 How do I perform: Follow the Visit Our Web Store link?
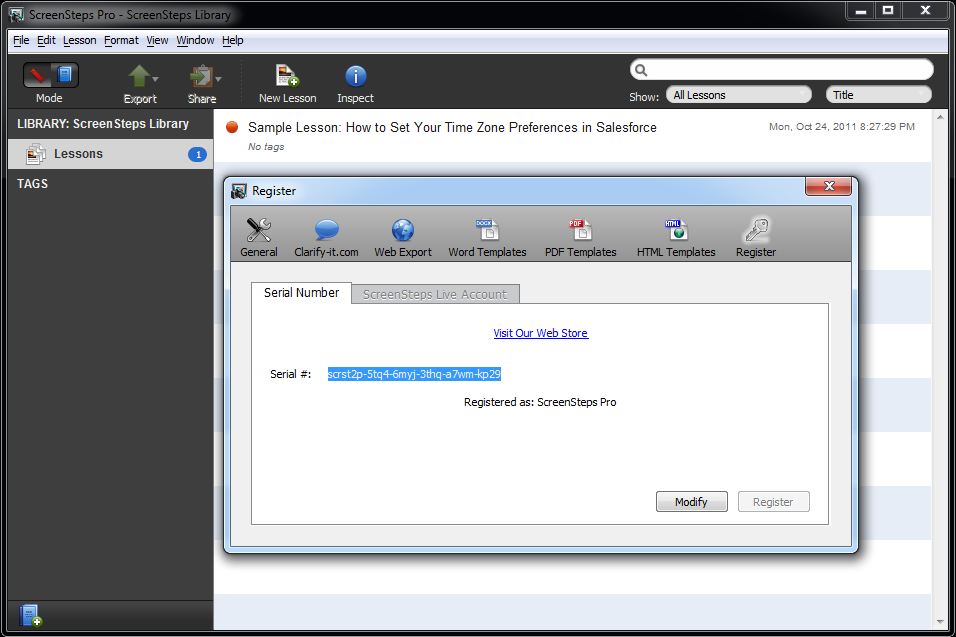click(x=541, y=333)
